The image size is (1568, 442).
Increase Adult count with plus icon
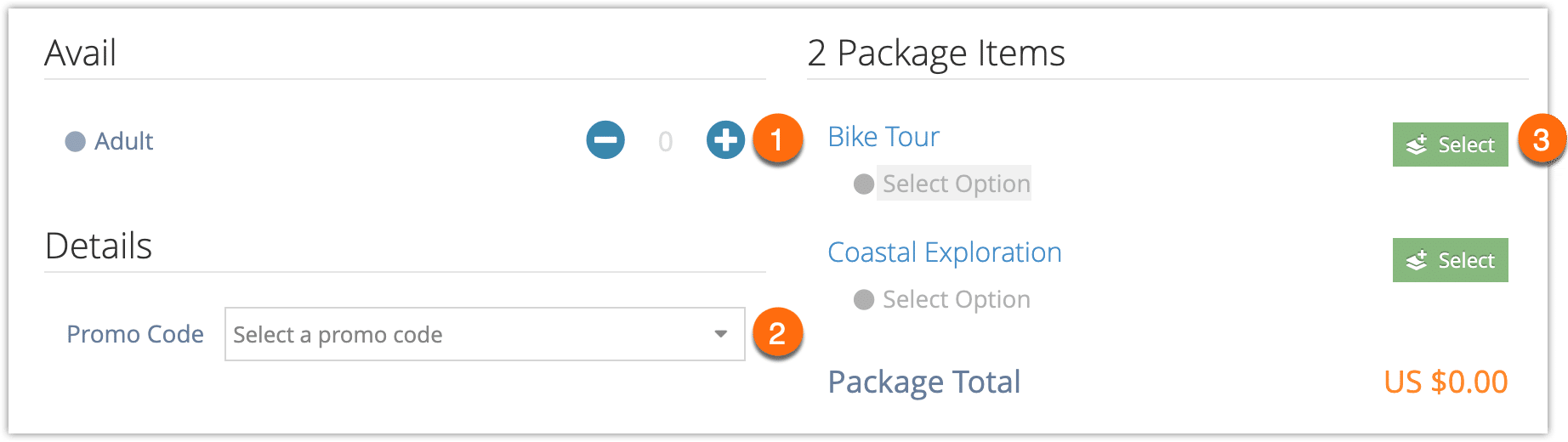(x=725, y=140)
